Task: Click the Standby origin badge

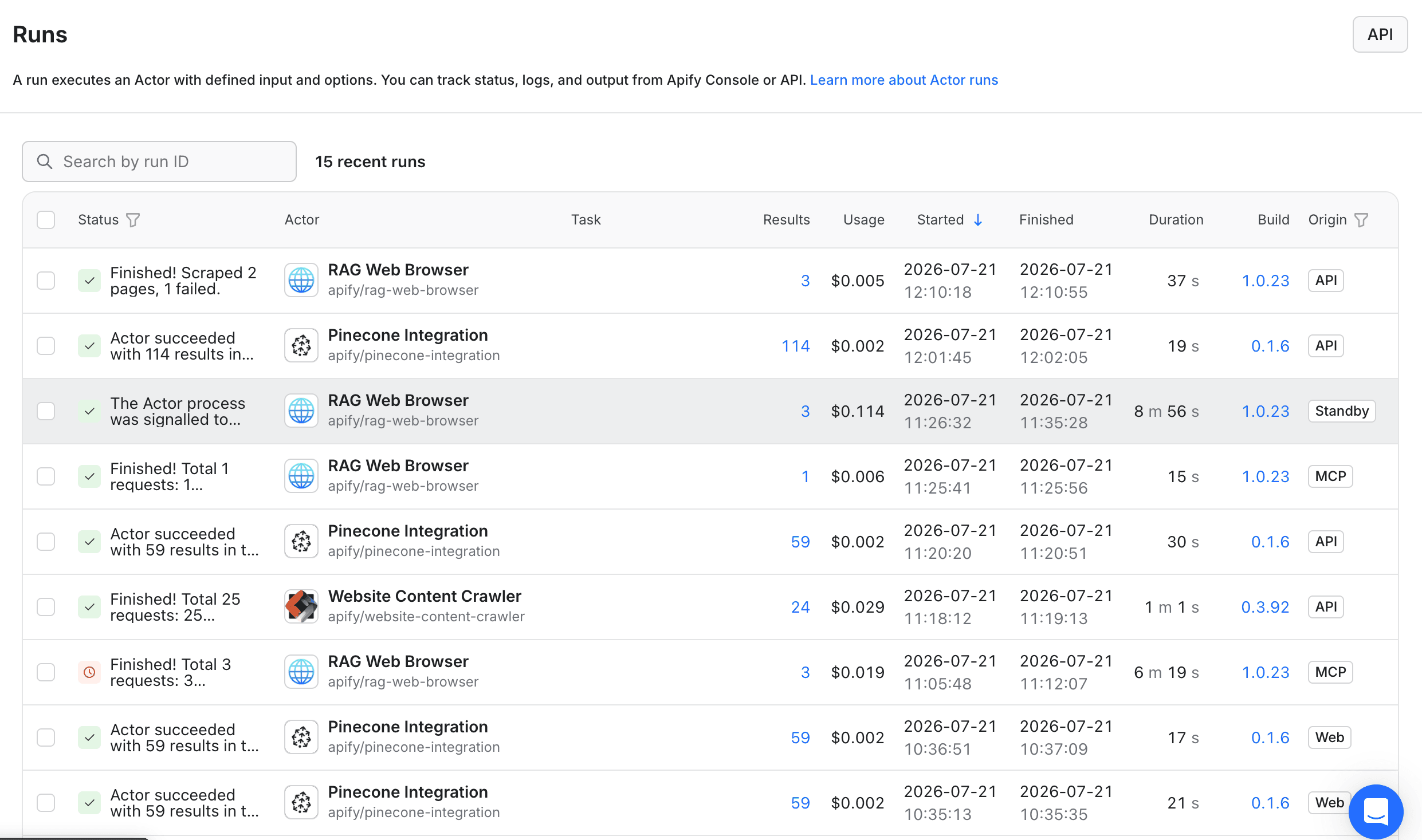Action: click(1342, 411)
